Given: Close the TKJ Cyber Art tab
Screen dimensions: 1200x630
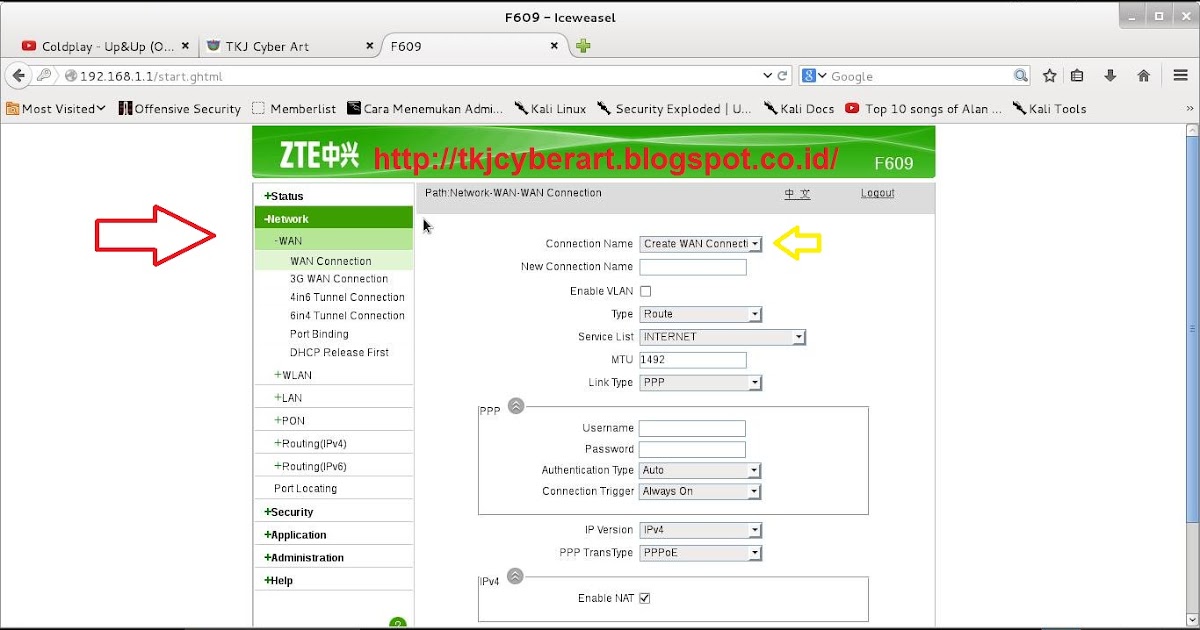Looking at the screenshot, I should pyautogui.click(x=370, y=46).
